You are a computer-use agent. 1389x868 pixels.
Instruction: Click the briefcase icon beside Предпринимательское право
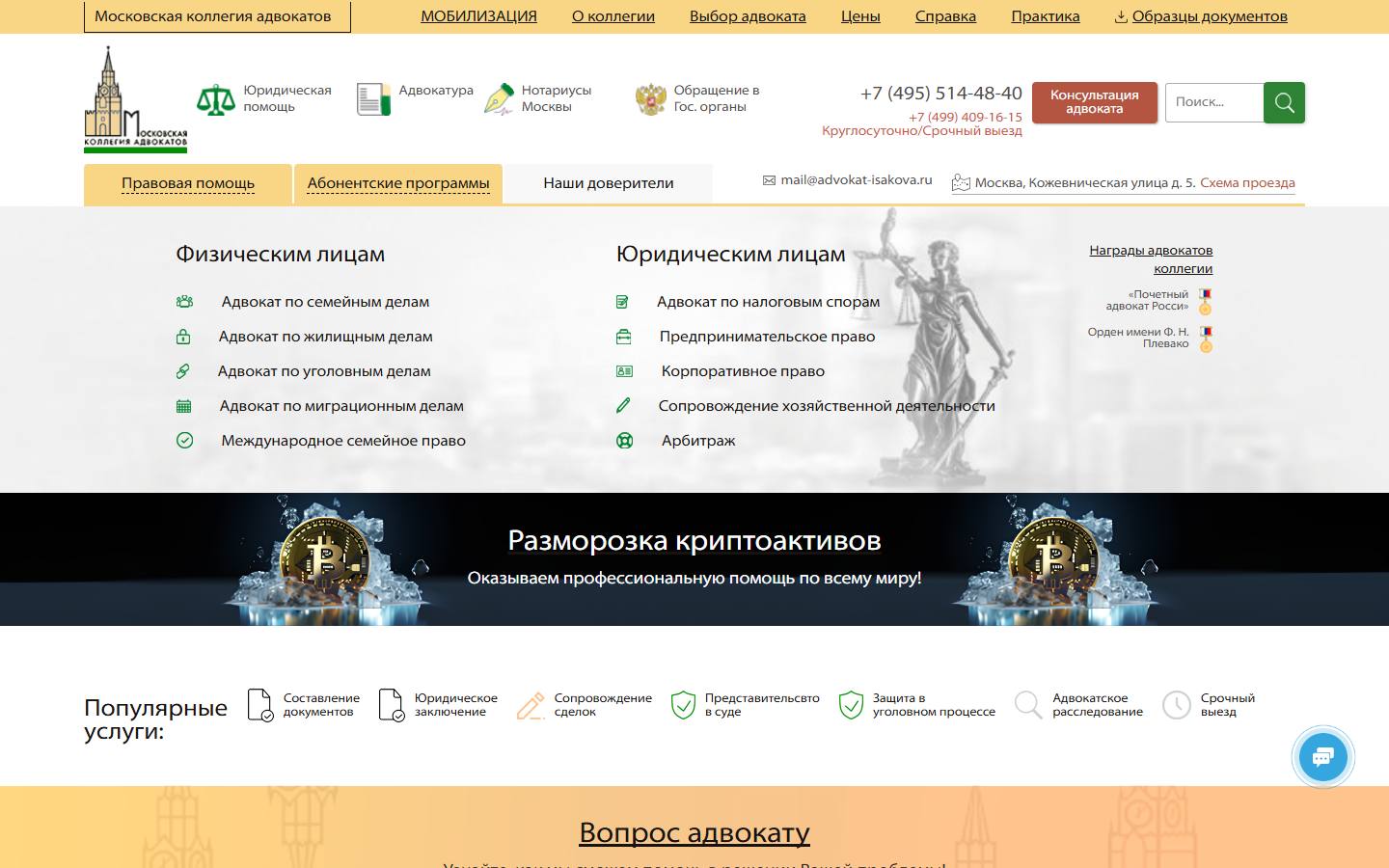pos(624,337)
